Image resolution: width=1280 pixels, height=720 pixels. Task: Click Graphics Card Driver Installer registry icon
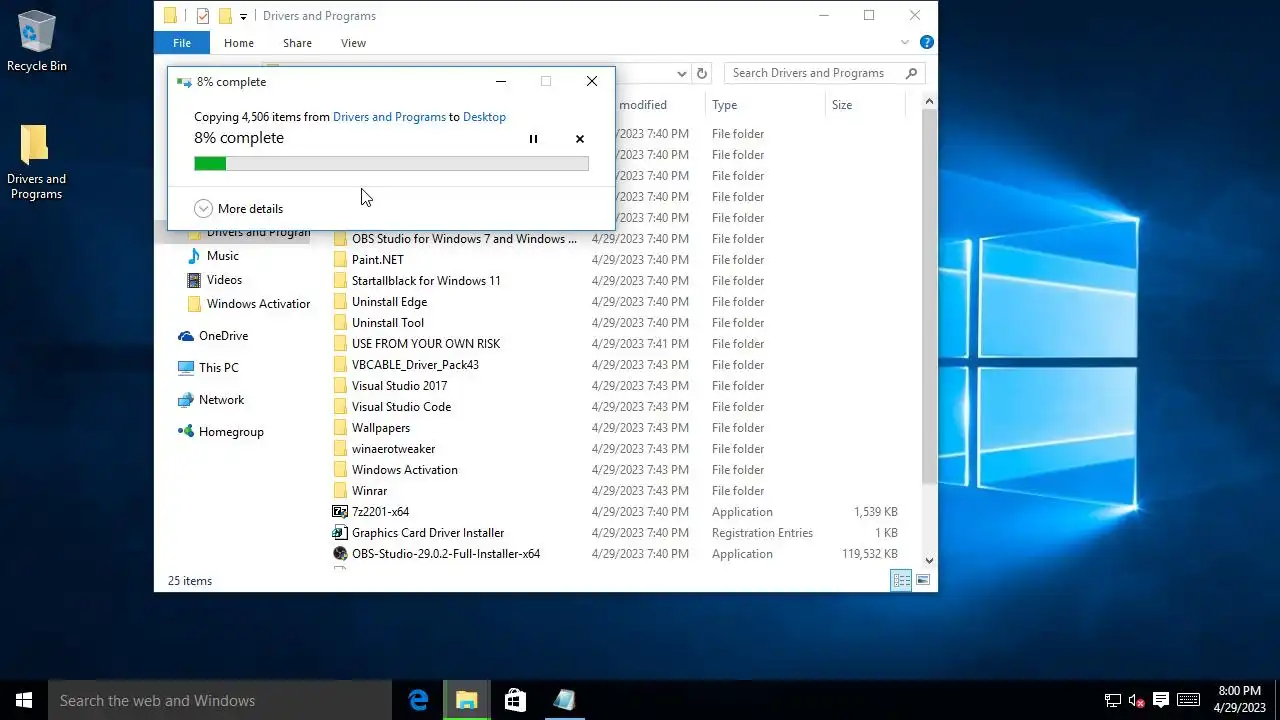tap(340, 533)
